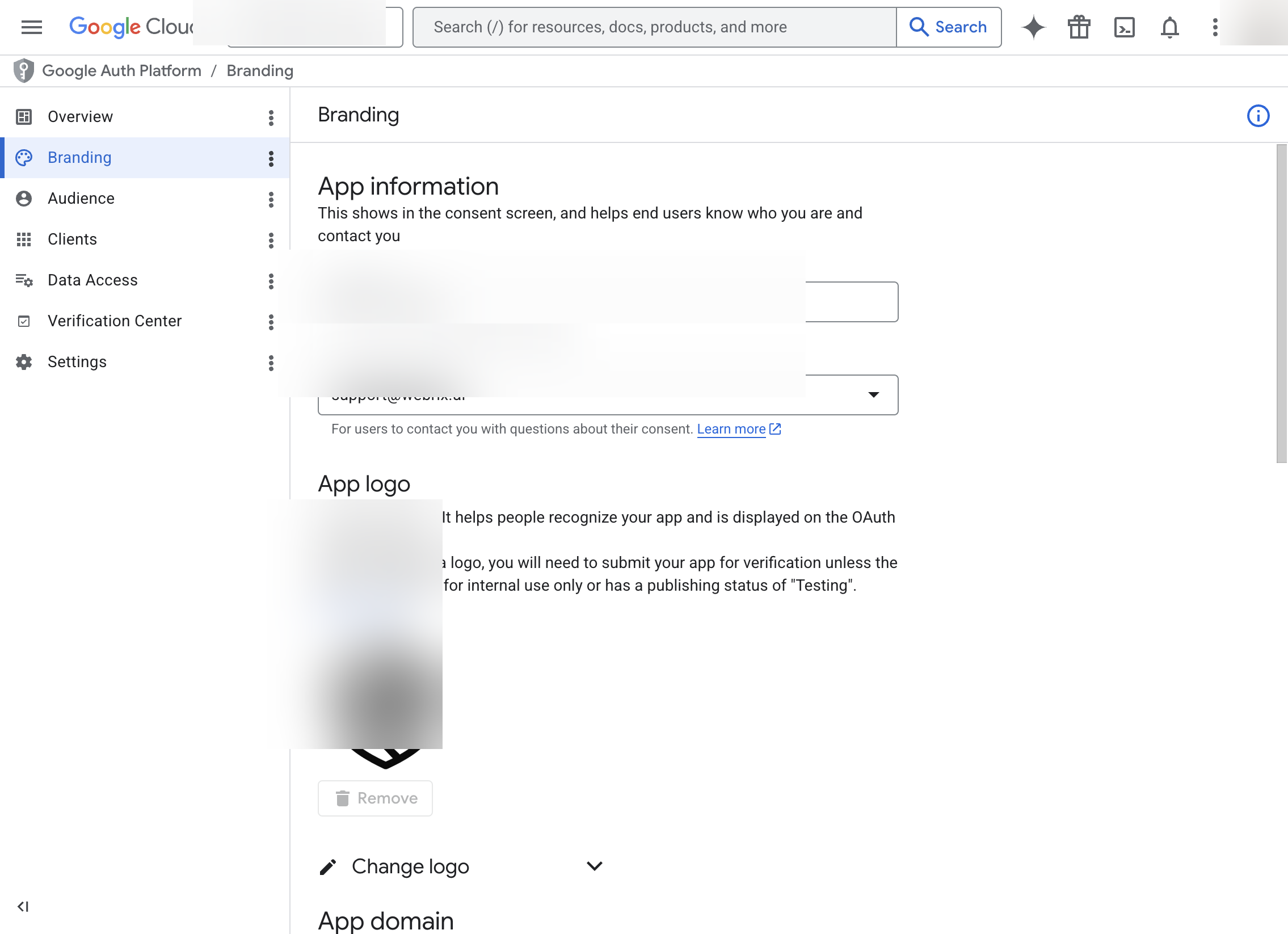Image resolution: width=1288 pixels, height=934 pixels.
Task: Open more options for Audience item
Action: coord(271,199)
